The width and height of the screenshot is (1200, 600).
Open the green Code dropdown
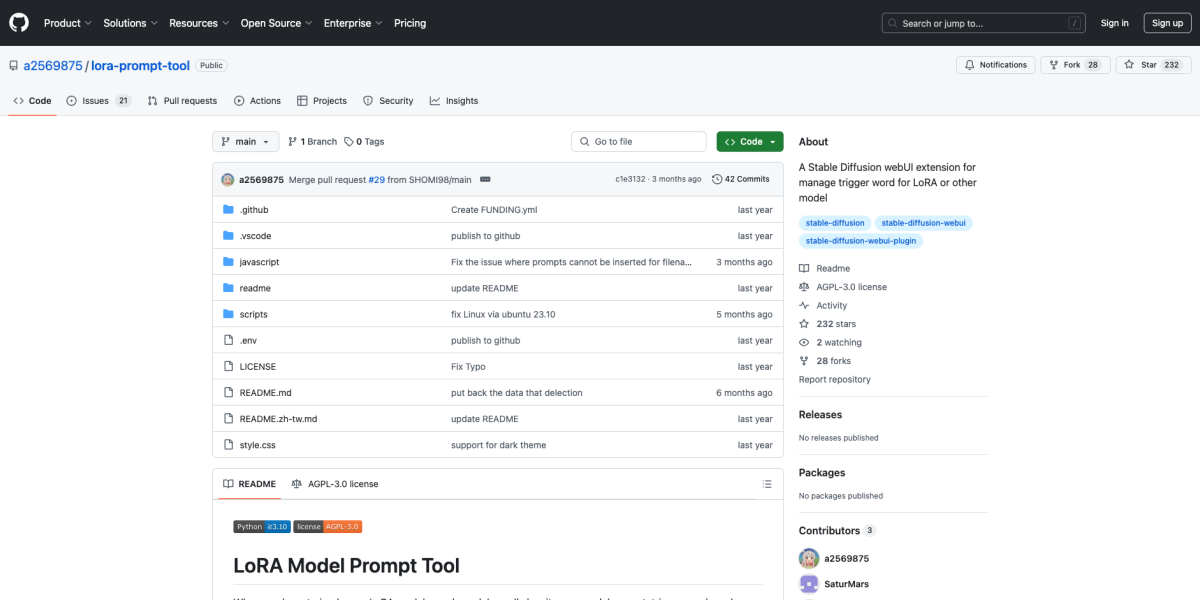749,141
